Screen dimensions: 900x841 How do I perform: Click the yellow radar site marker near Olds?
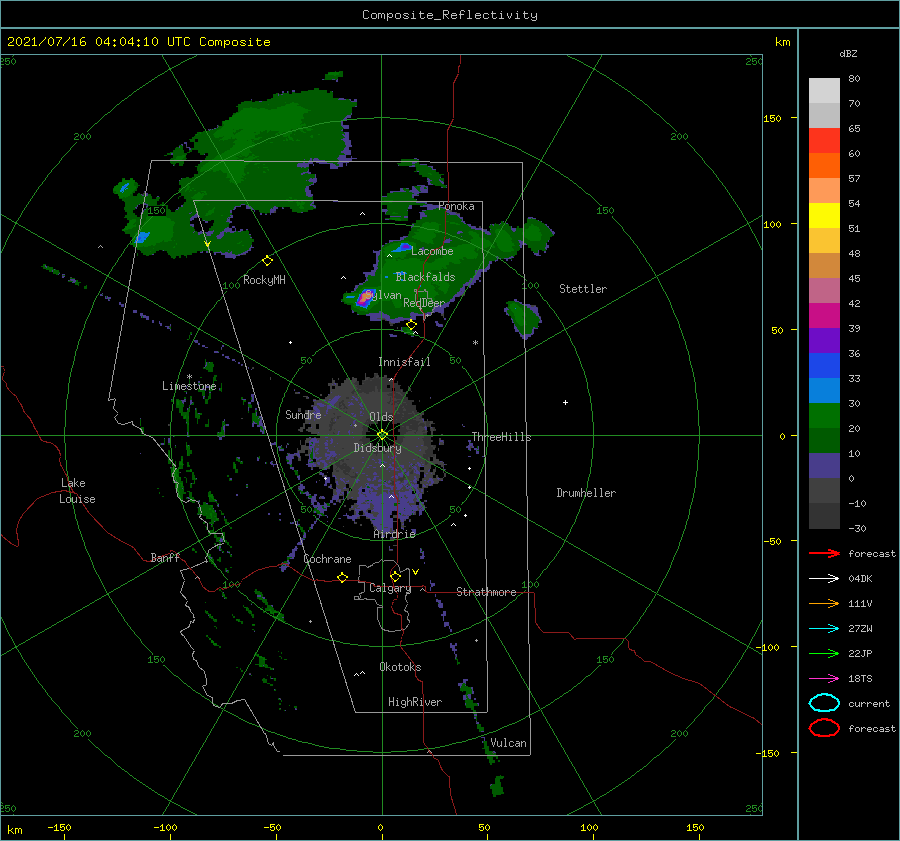[382, 435]
